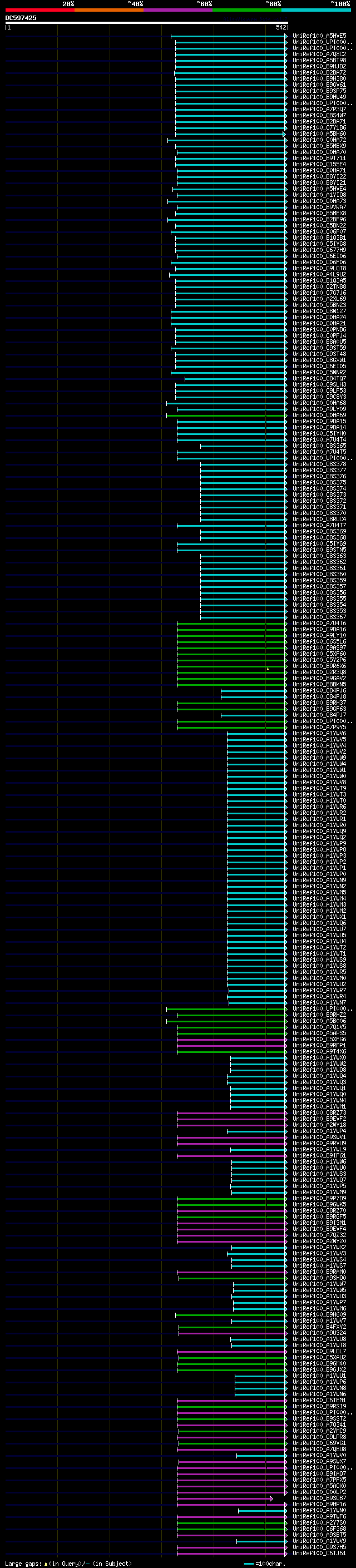
Task: Select hit label UniRef100_Q69VG1
Action: coord(319,1443)
